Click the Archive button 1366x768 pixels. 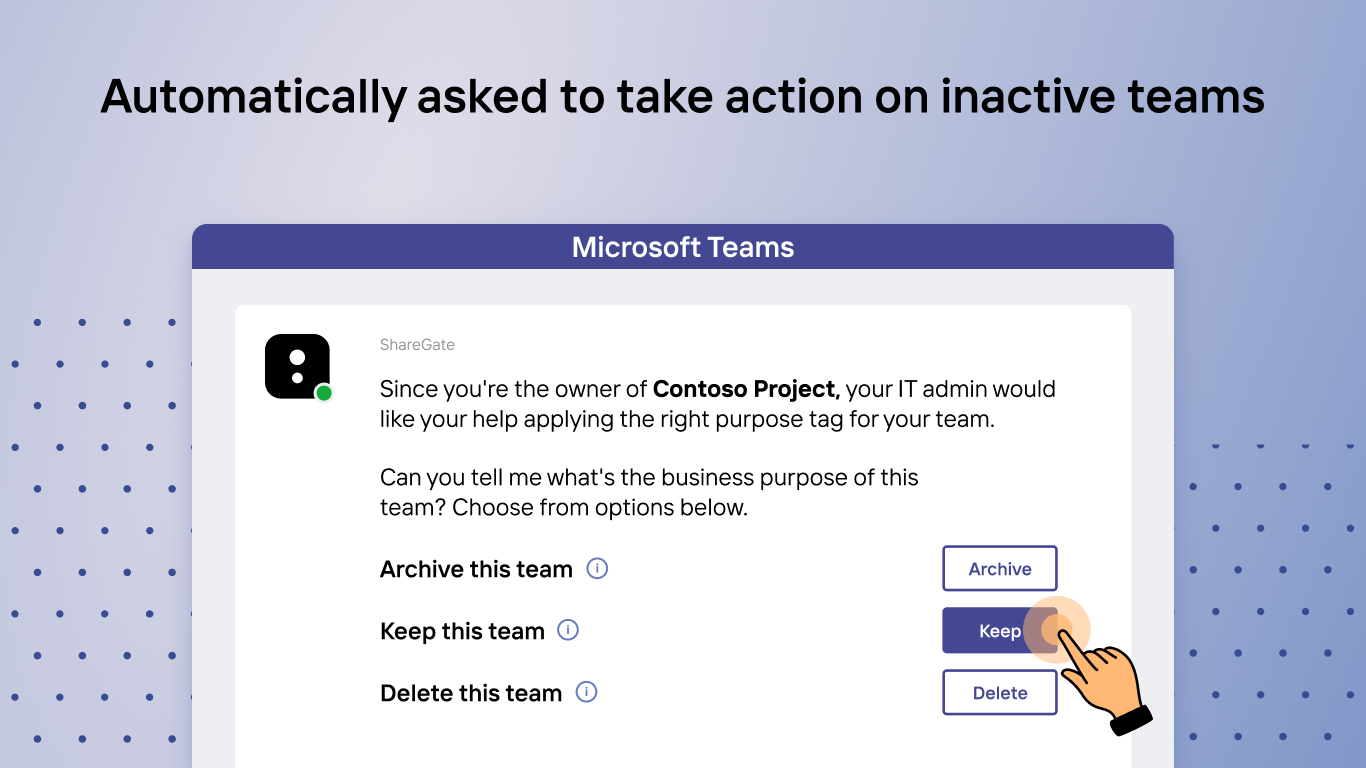pyautogui.click(x=999, y=569)
